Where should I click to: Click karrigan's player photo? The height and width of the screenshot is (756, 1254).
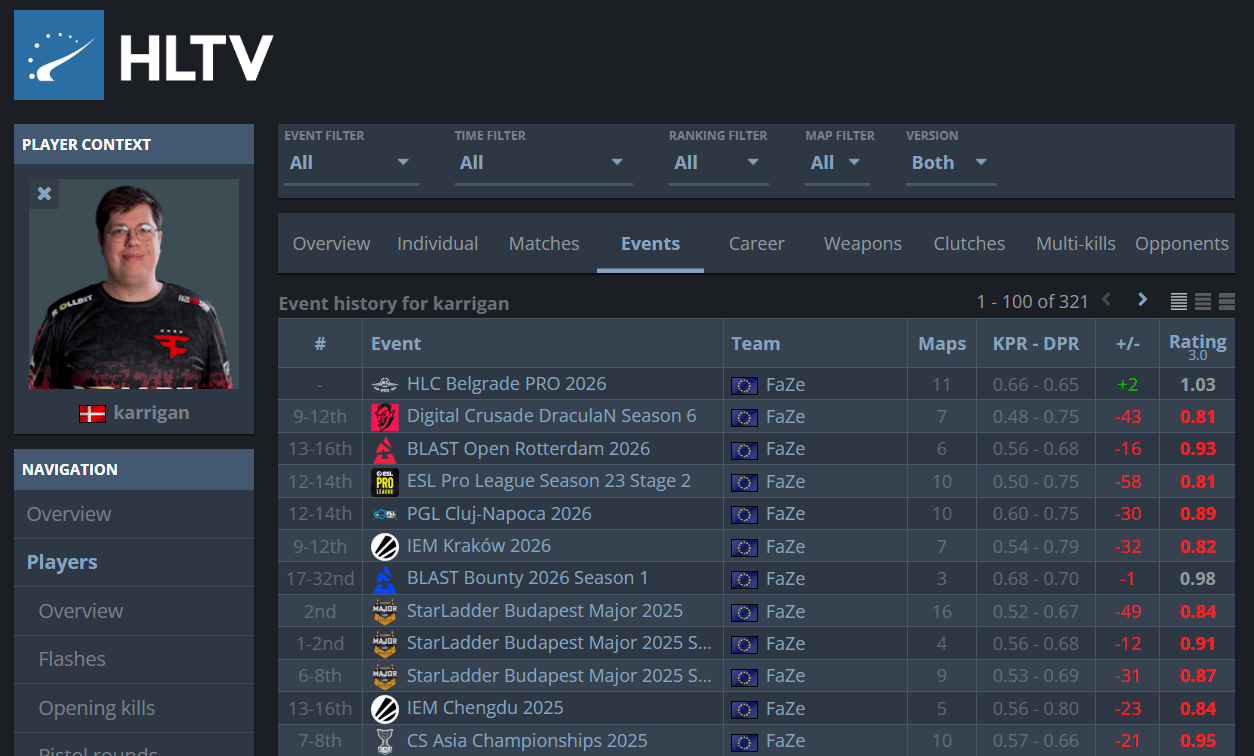(x=134, y=284)
